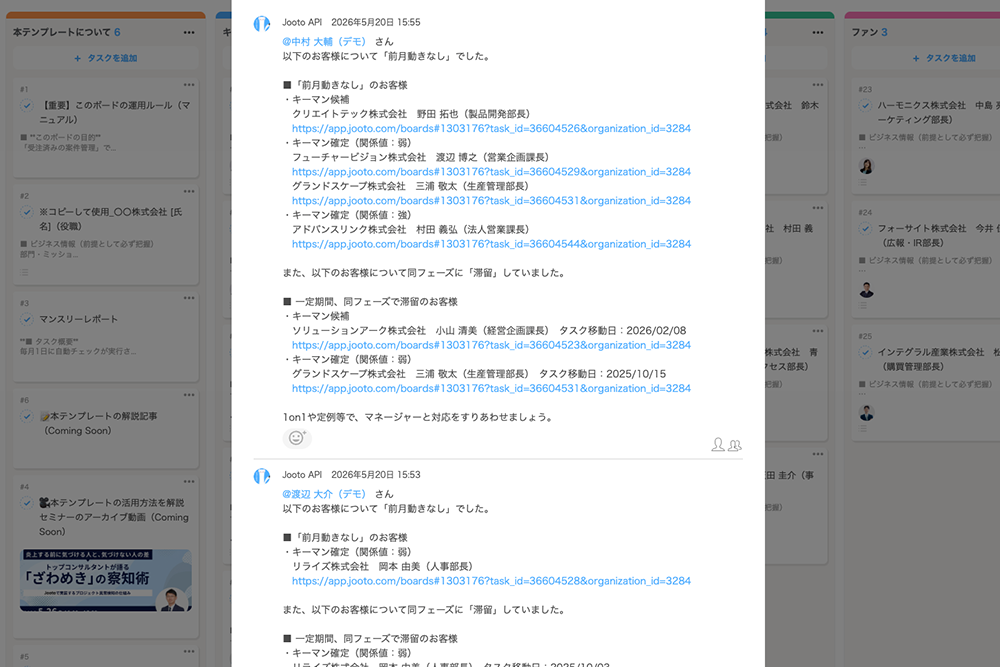This screenshot has height=667, width=1000.
Task: Open assignee avatar on card #24
Action: [866, 290]
